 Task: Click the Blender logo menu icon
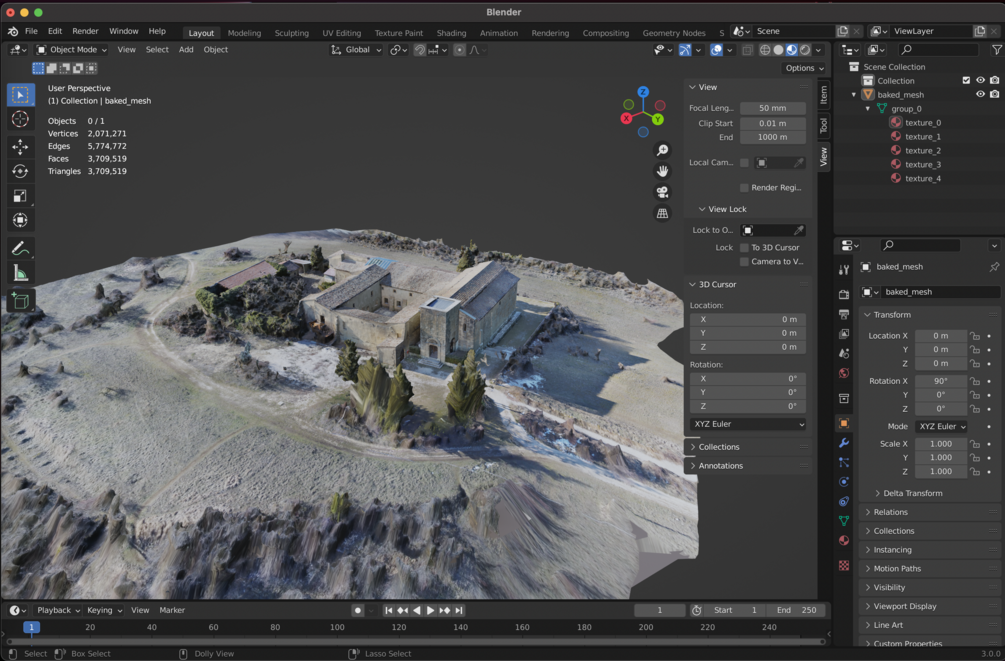(x=13, y=31)
